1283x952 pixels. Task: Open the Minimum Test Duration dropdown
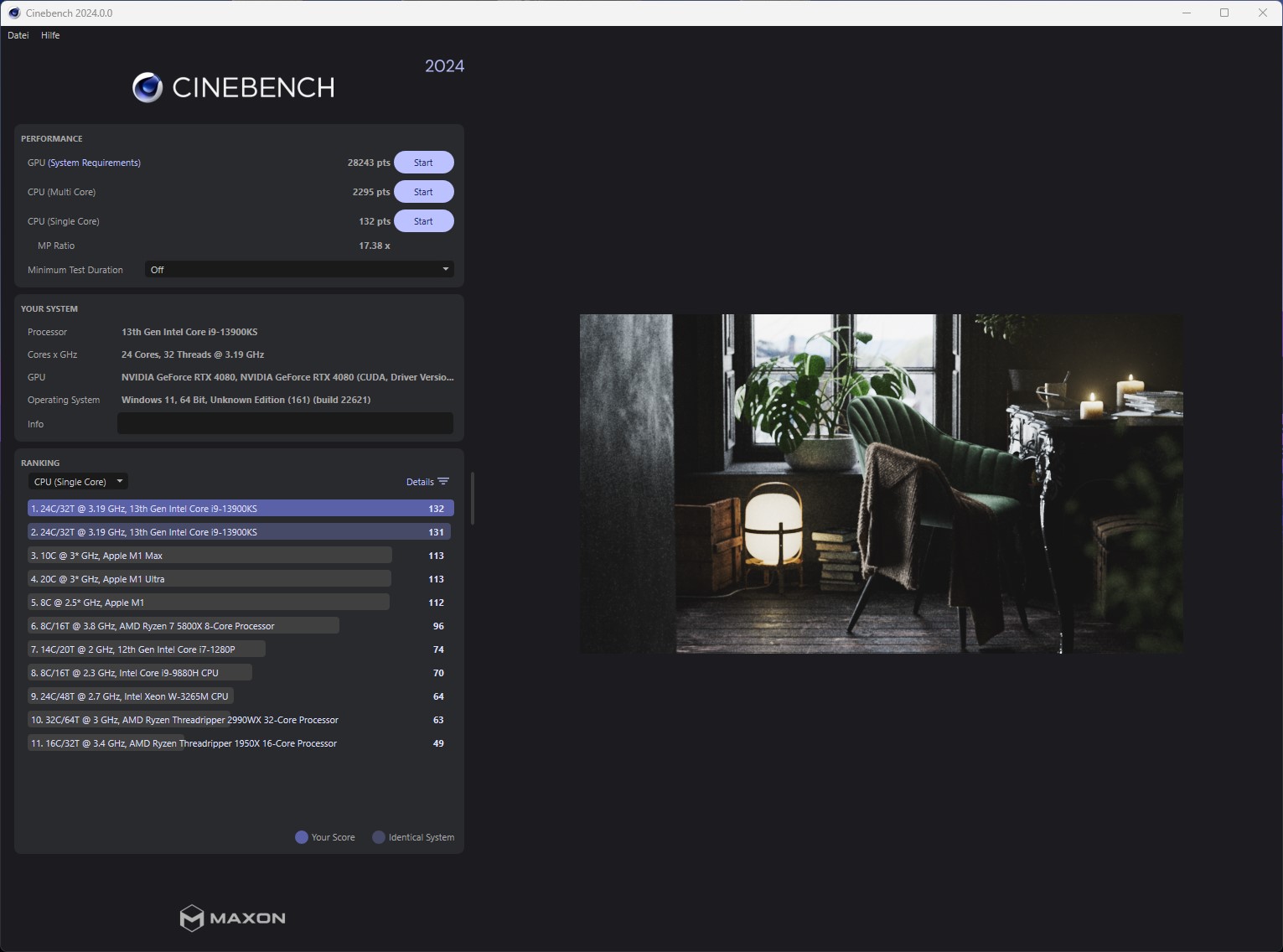coord(298,269)
